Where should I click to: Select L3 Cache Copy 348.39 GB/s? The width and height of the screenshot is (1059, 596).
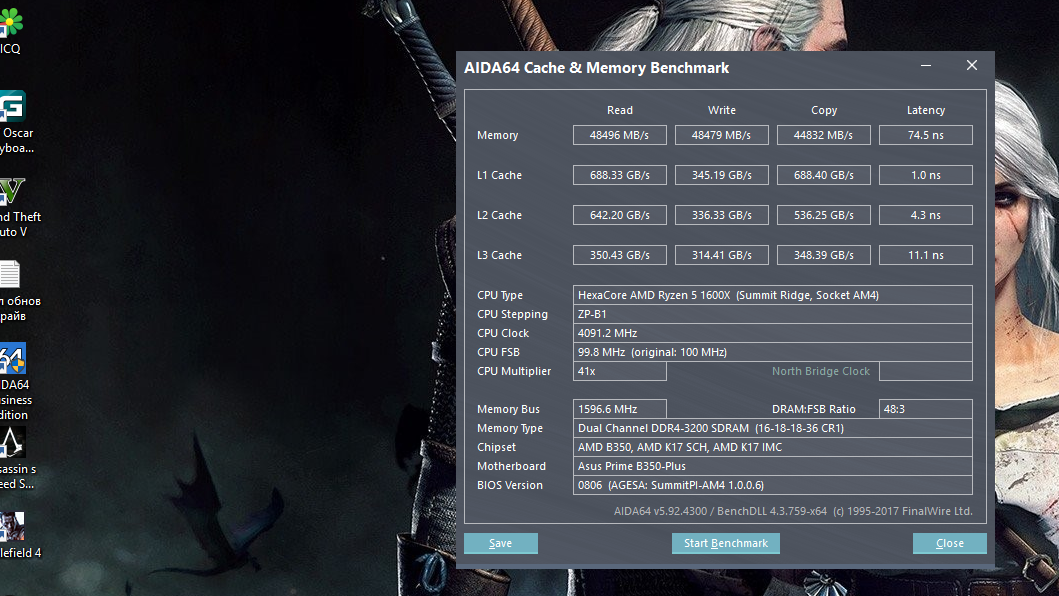(823, 255)
